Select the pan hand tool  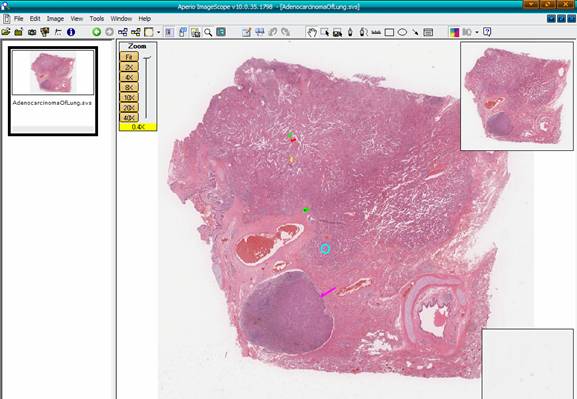coord(312,32)
